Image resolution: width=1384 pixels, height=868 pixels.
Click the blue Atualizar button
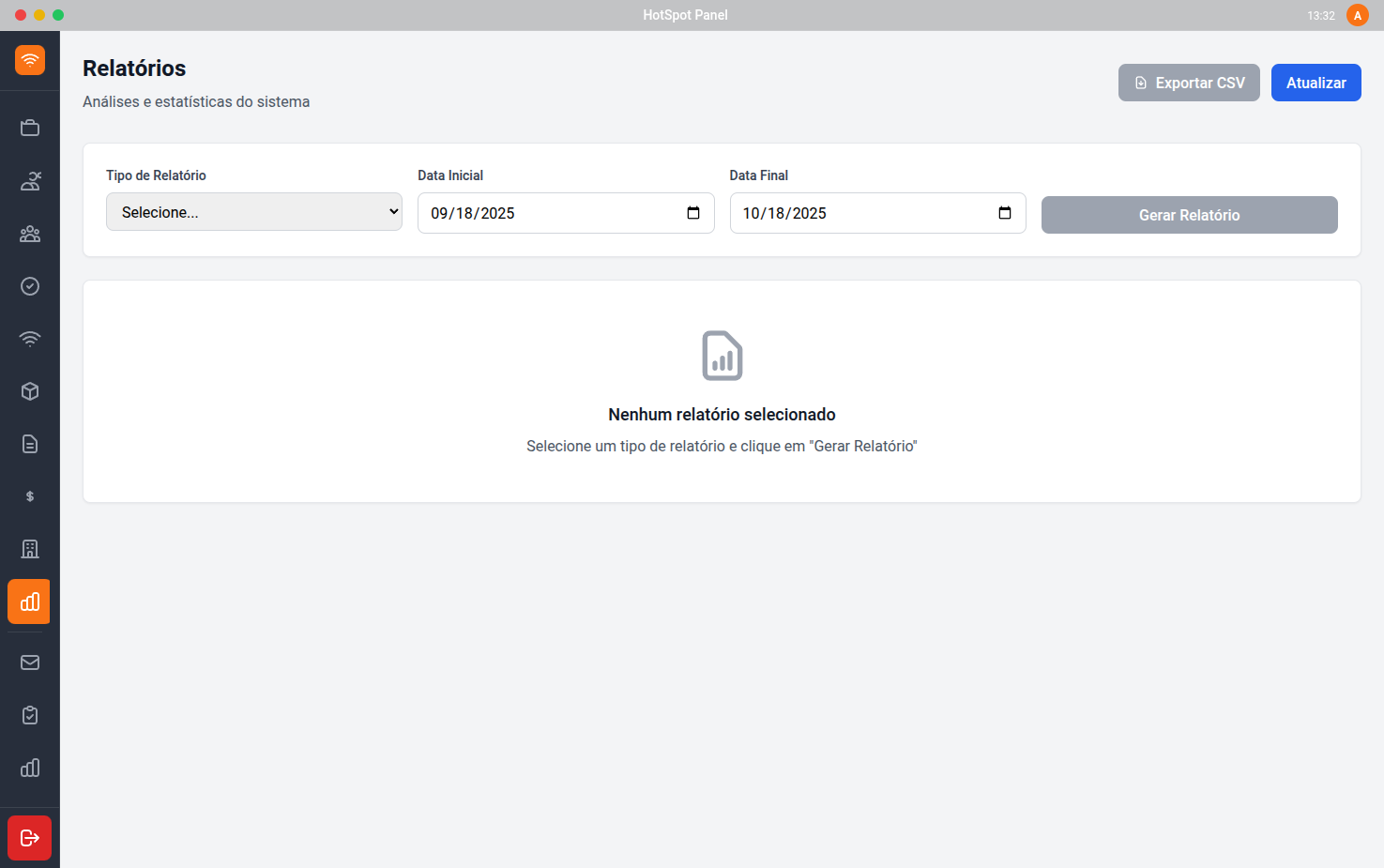[x=1316, y=83]
